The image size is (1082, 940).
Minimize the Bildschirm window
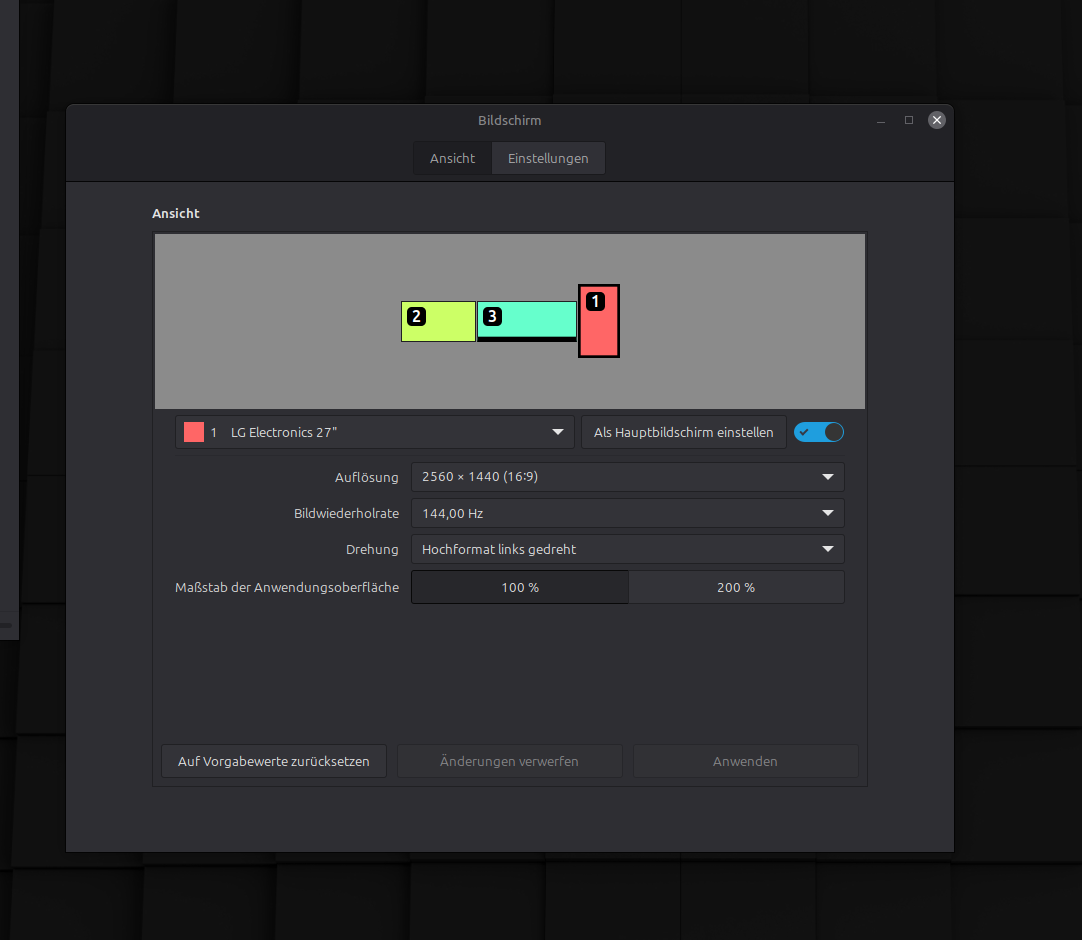881,121
